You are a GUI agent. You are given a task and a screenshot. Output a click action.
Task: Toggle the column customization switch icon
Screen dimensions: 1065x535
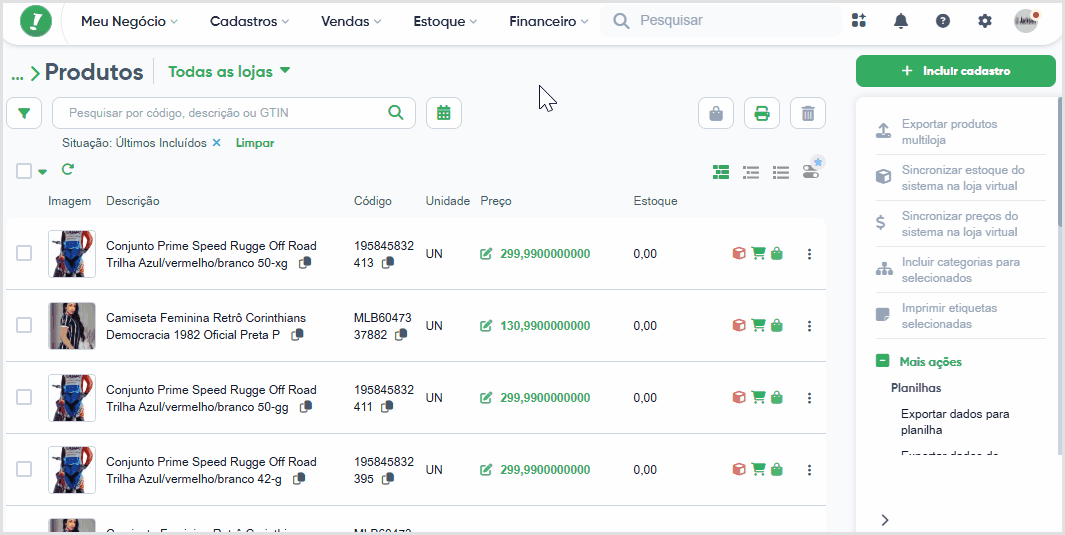point(812,170)
